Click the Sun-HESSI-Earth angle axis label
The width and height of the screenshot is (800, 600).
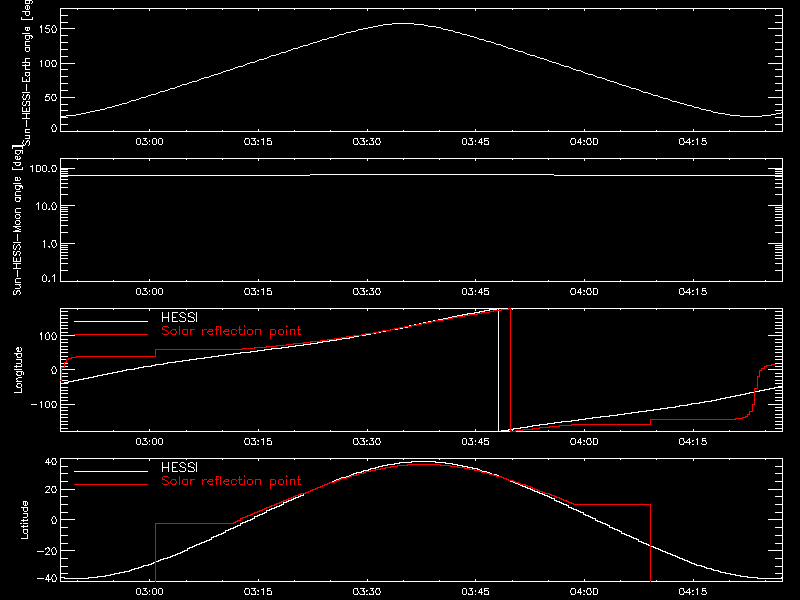(x=27, y=72)
